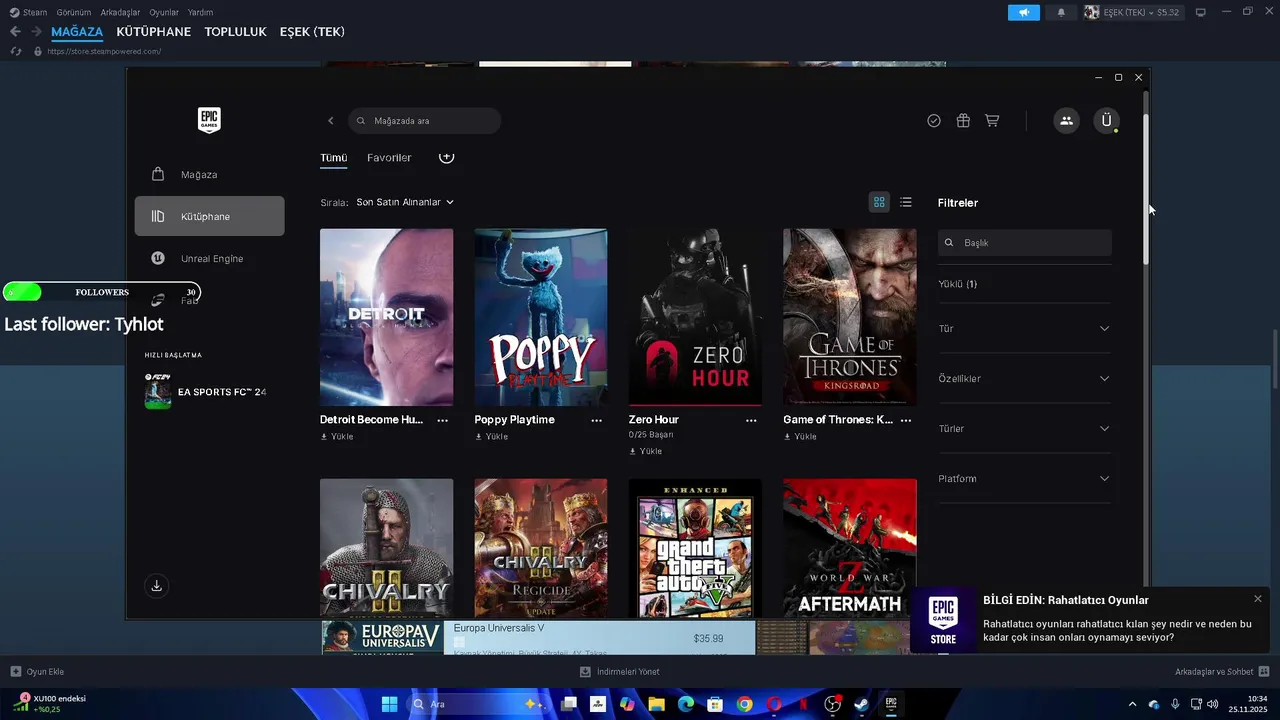Open the wishlist checkmark icon
Image resolution: width=1280 pixels, height=720 pixels.
tap(934, 121)
